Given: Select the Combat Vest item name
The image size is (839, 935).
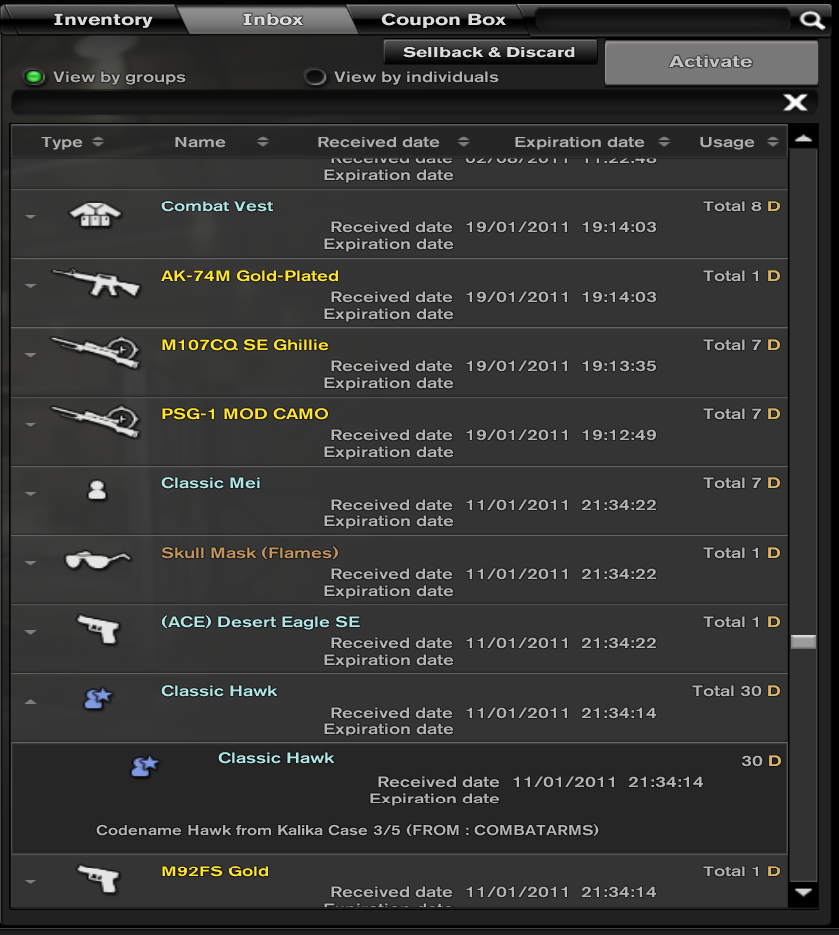Looking at the screenshot, I should [217, 206].
